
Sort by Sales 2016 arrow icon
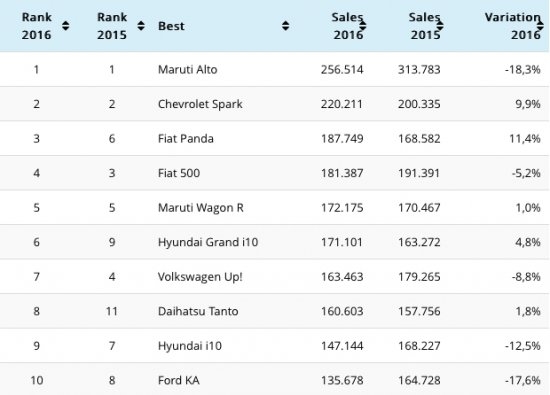[x=363, y=26]
